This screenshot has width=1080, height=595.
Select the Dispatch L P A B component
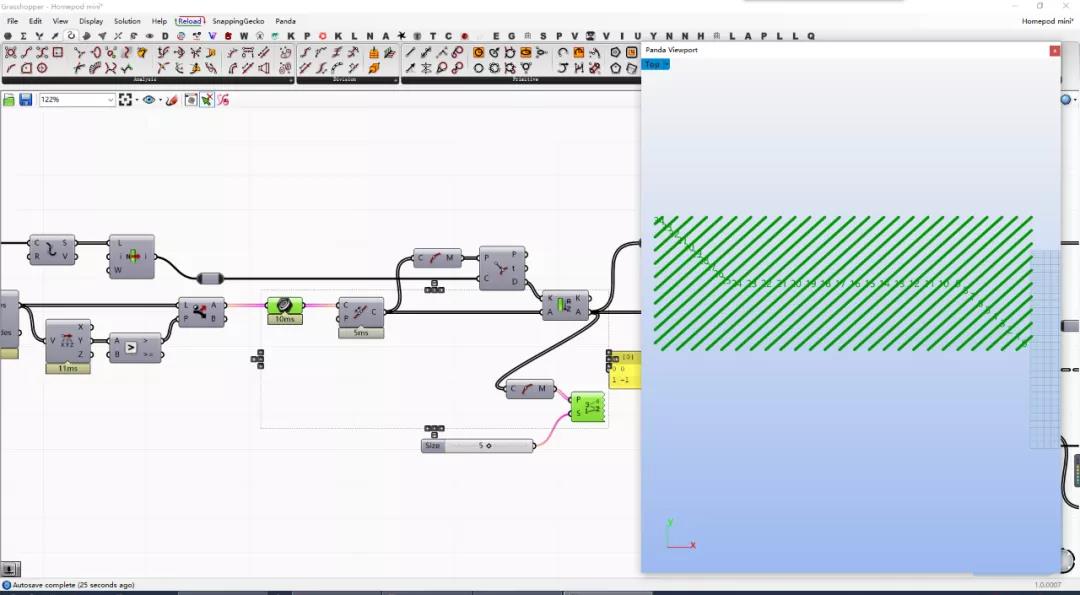[201, 312]
